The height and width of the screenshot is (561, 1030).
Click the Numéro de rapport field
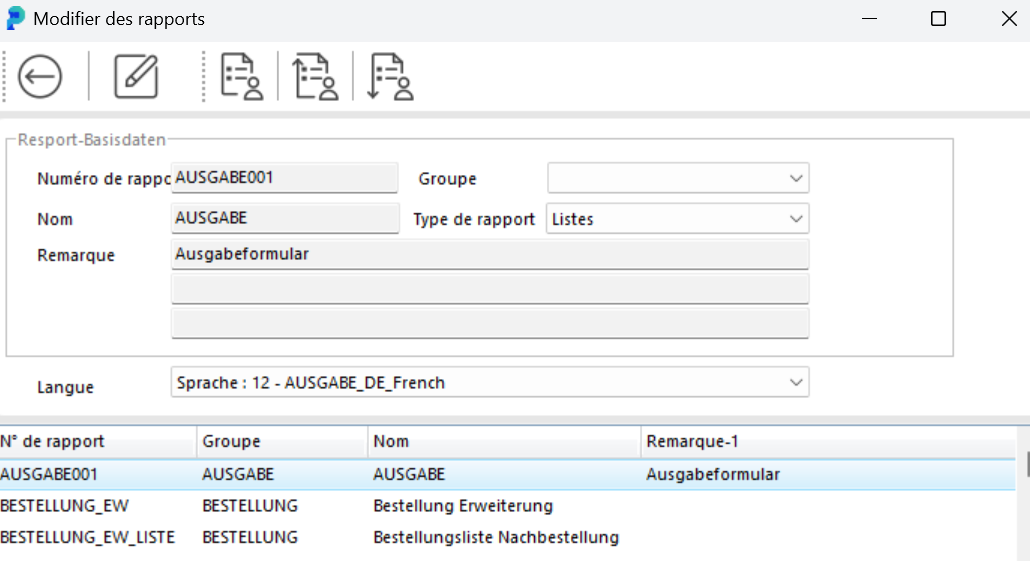pyautogui.click(x=285, y=178)
